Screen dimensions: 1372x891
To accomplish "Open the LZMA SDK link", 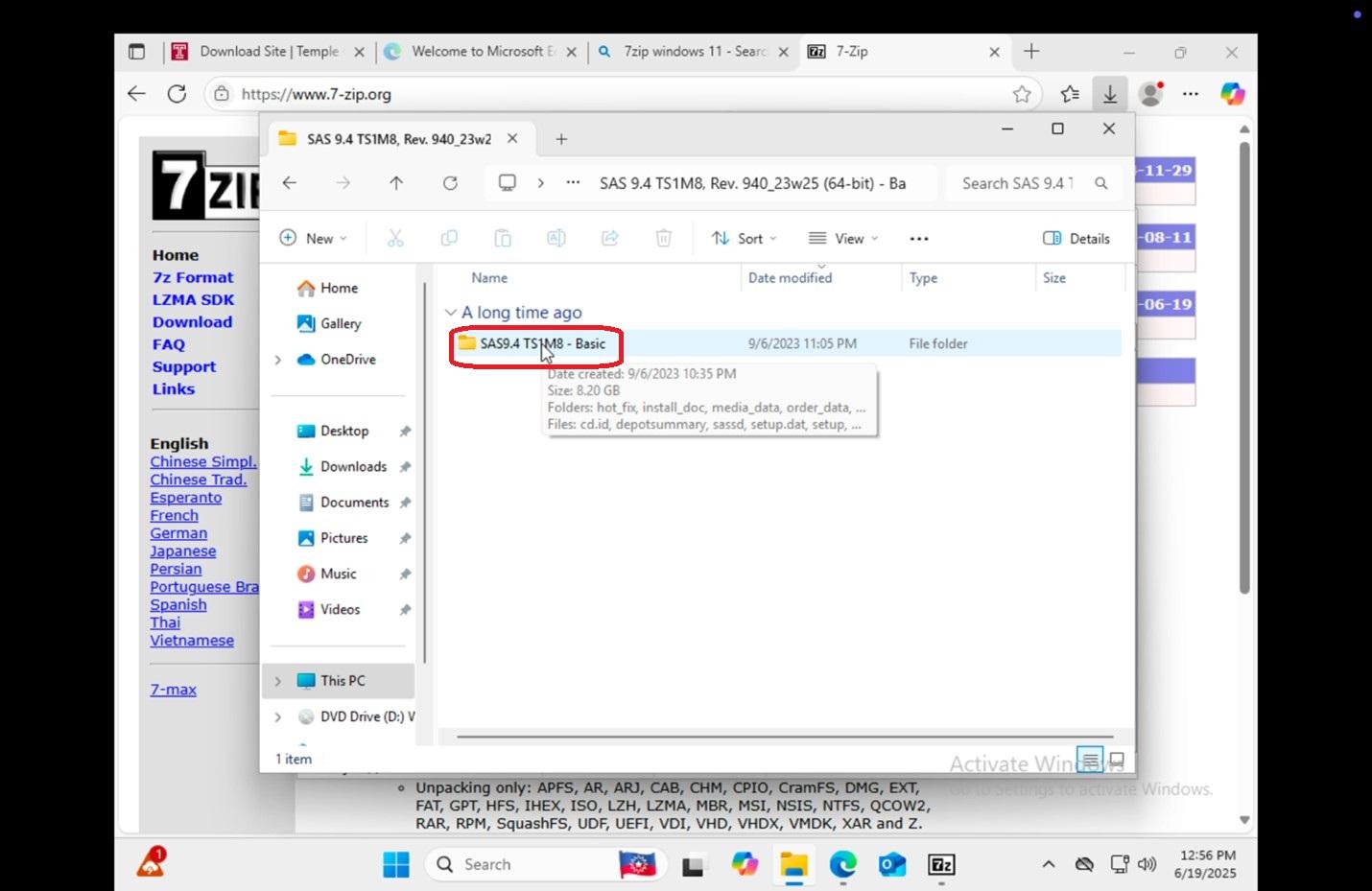I will (x=193, y=299).
